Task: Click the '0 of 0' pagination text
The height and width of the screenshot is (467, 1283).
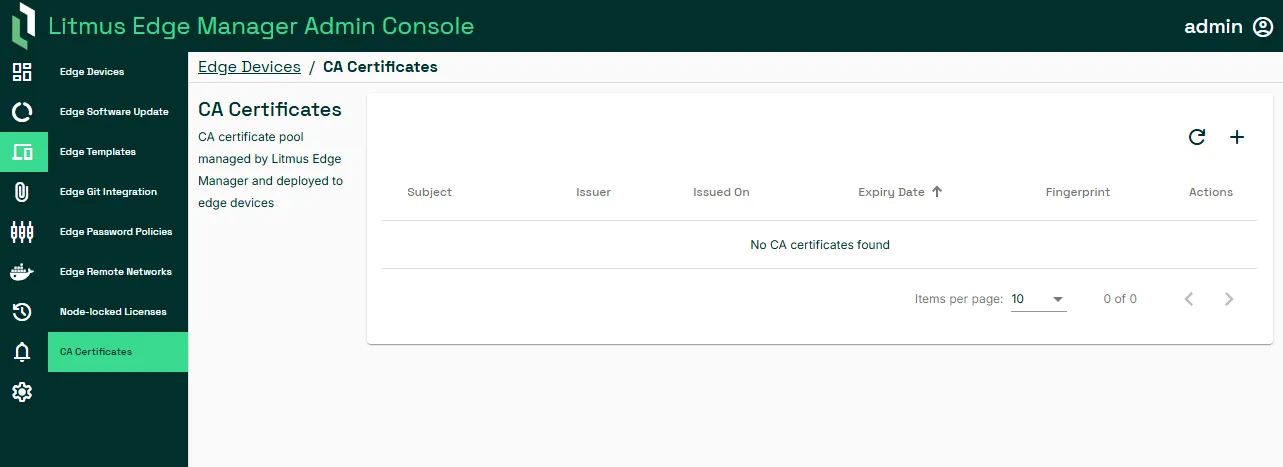Action: [x=1120, y=299]
